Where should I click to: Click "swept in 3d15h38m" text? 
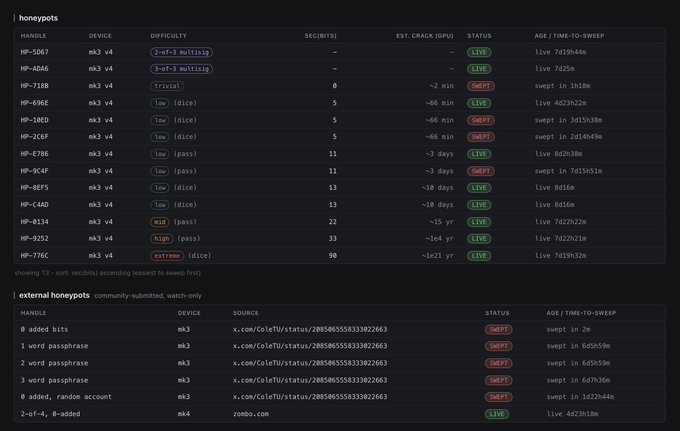tap(568, 120)
